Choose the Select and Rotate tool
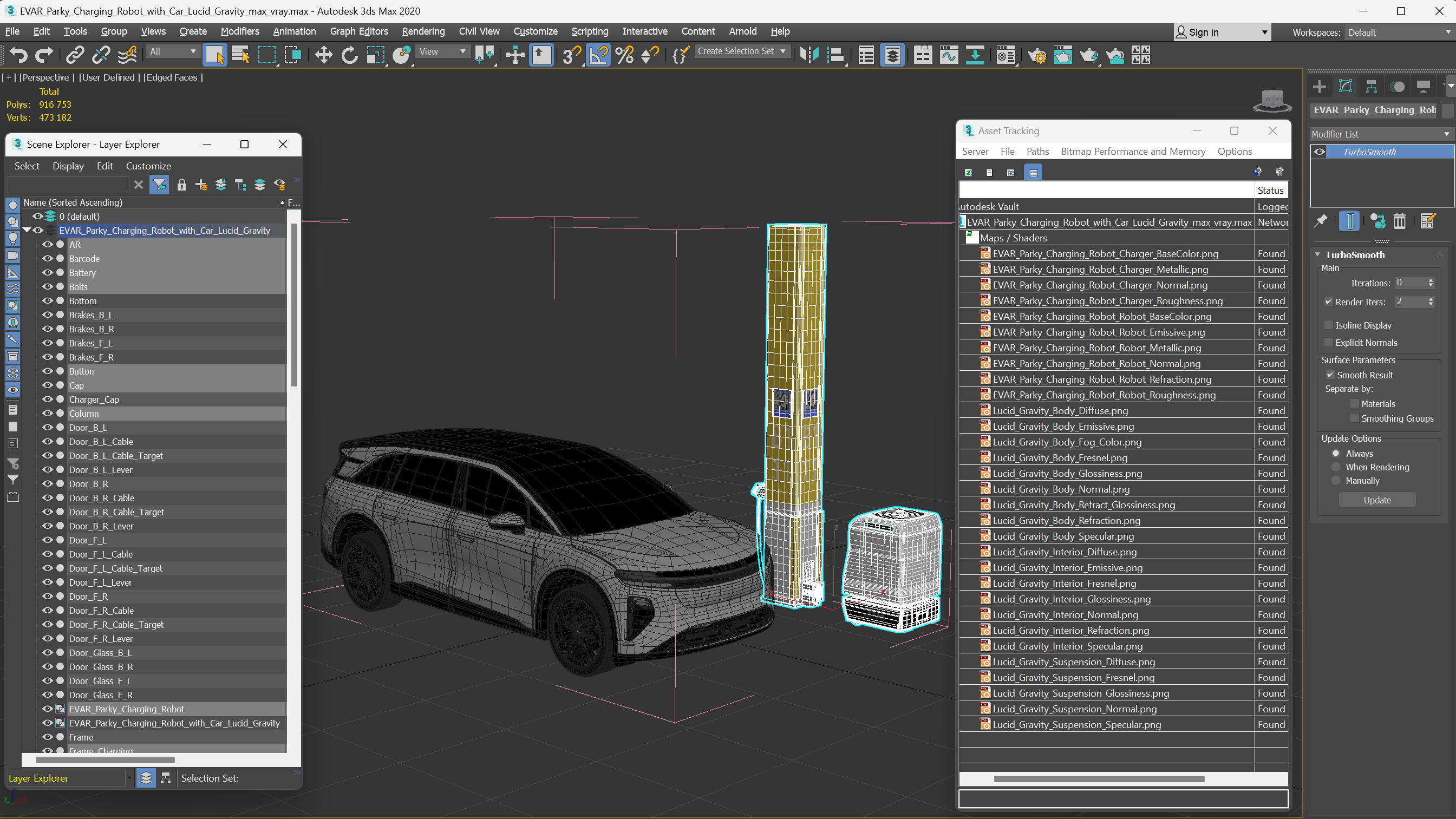The width and height of the screenshot is (1456, 819). 349,55
